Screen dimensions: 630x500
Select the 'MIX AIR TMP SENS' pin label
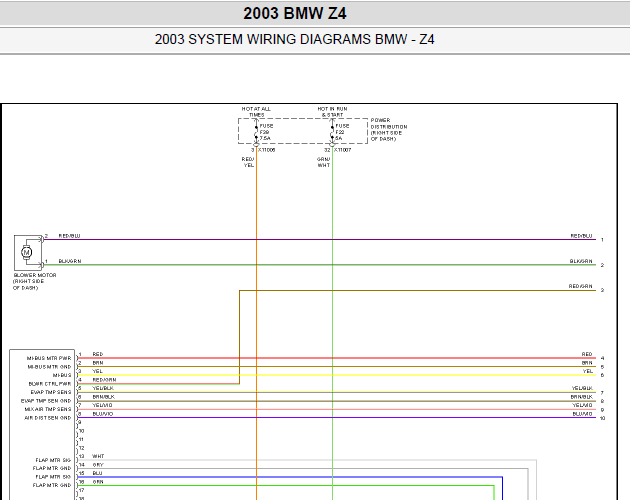point(48,409)
